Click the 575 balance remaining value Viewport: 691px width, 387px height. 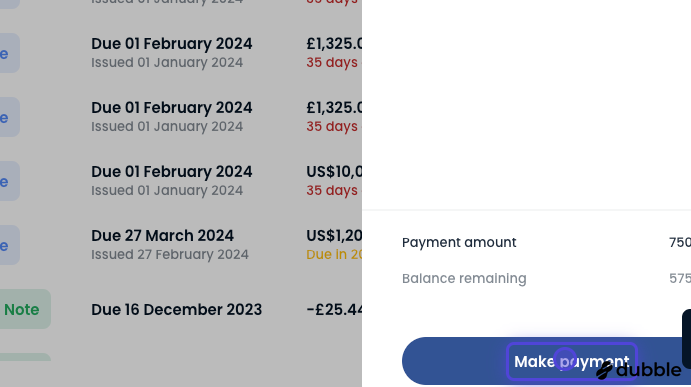pyautogui.click(x=680, y=279)
